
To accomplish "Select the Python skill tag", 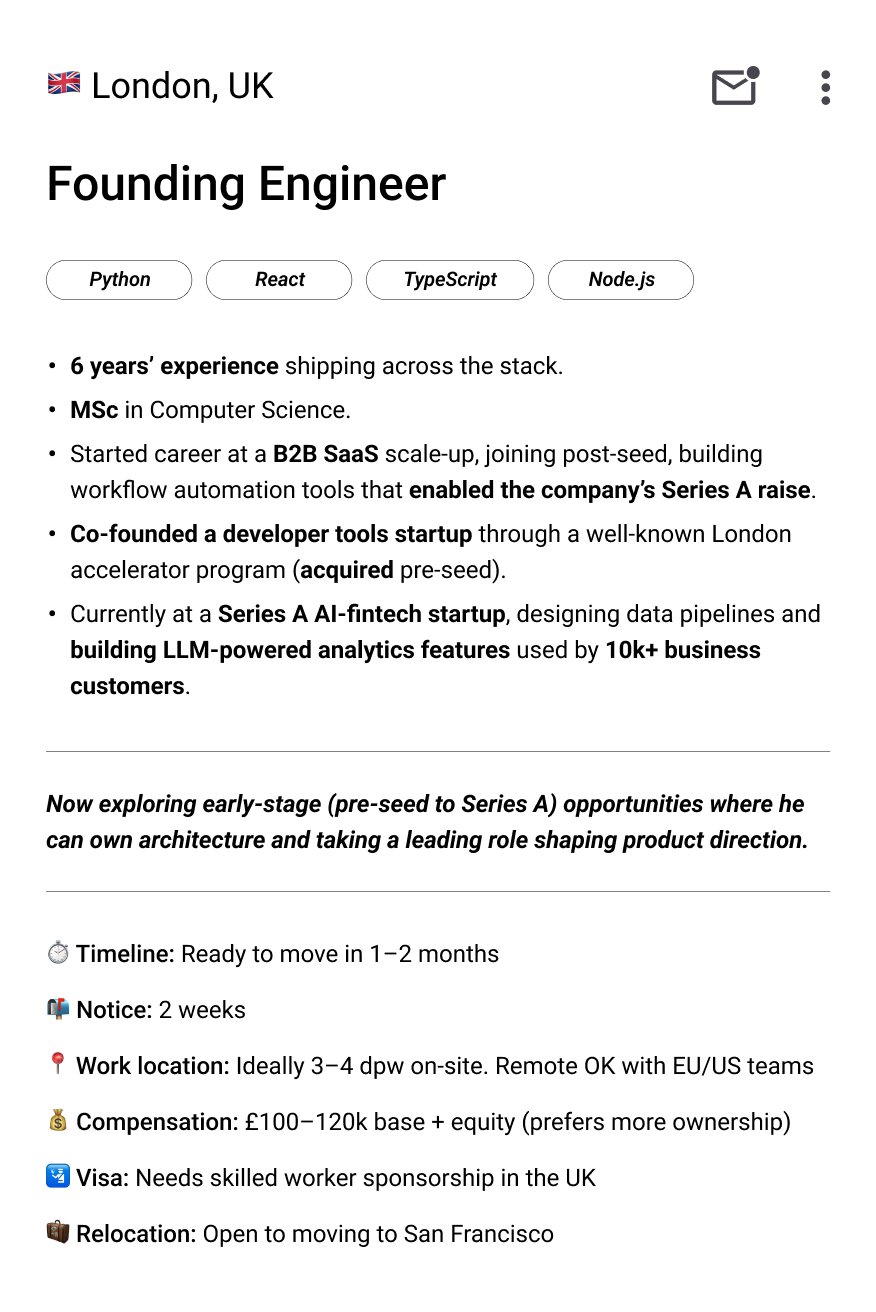I will 118,280.
